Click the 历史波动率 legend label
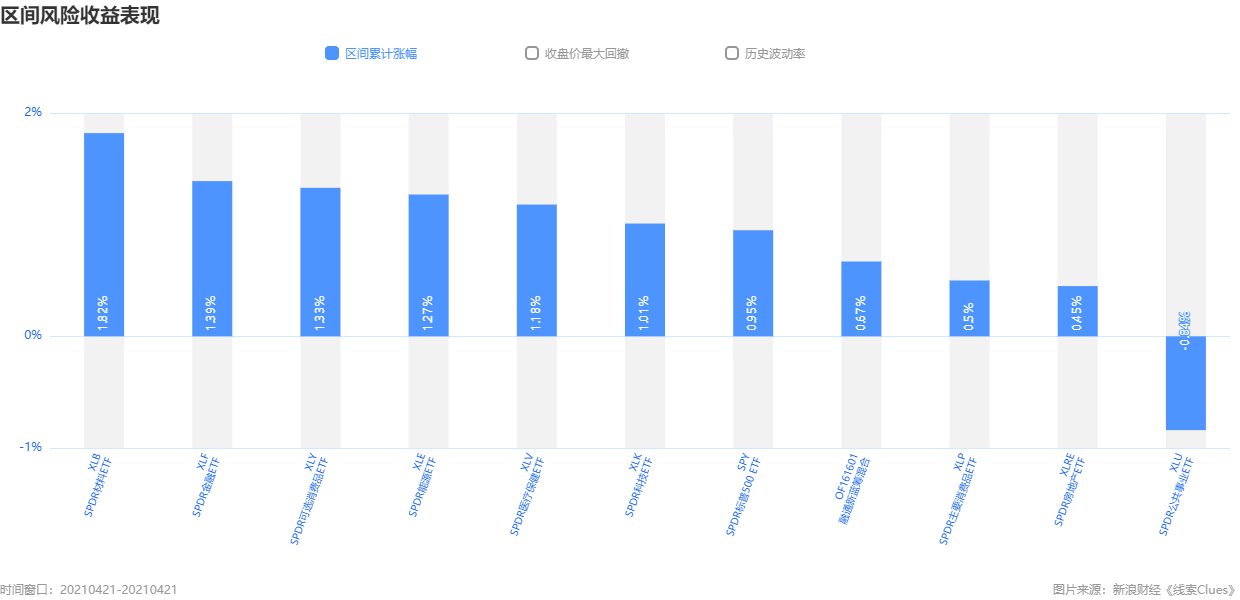 coord(775,54)
